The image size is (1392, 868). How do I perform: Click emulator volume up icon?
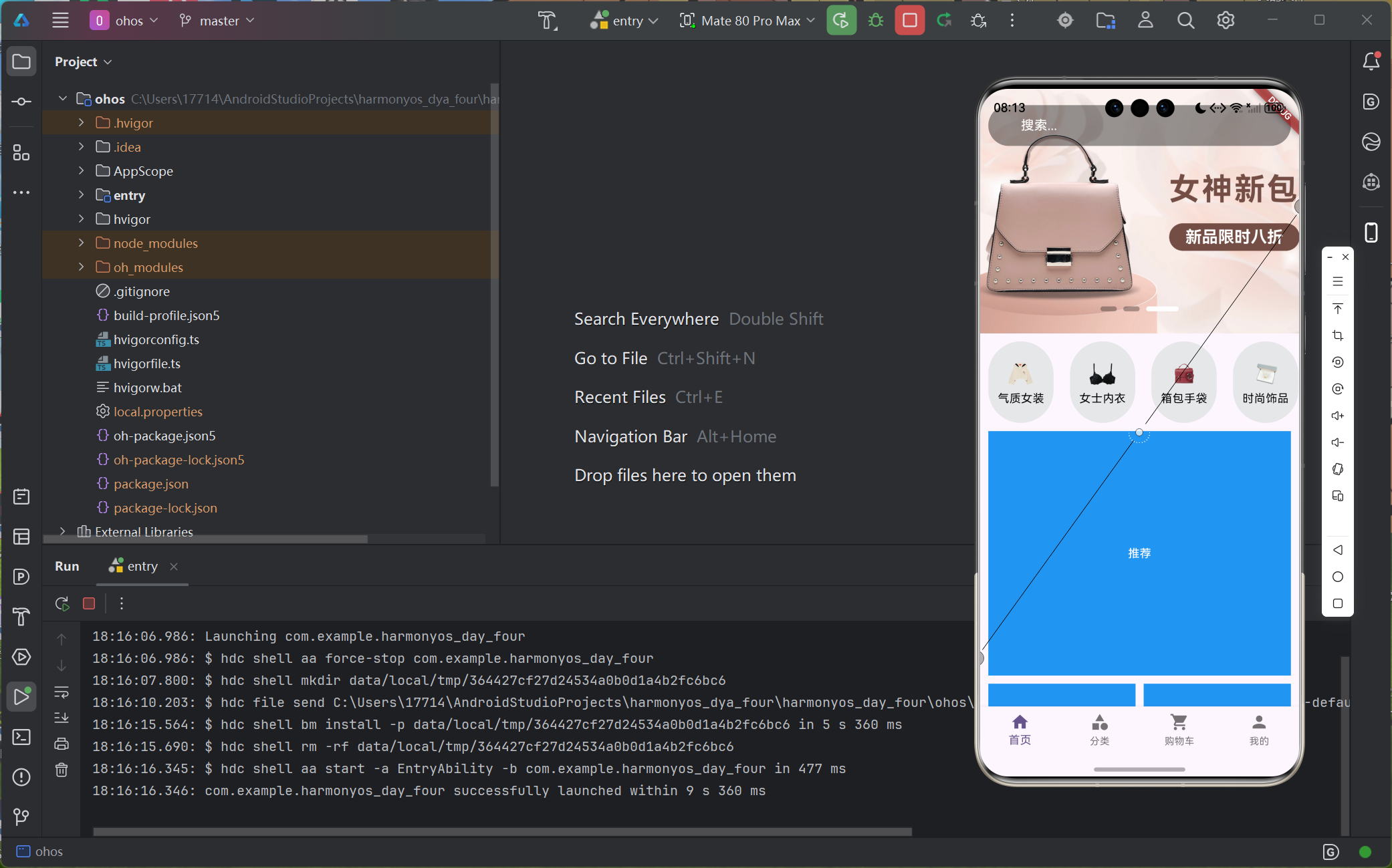(1337, 416)
